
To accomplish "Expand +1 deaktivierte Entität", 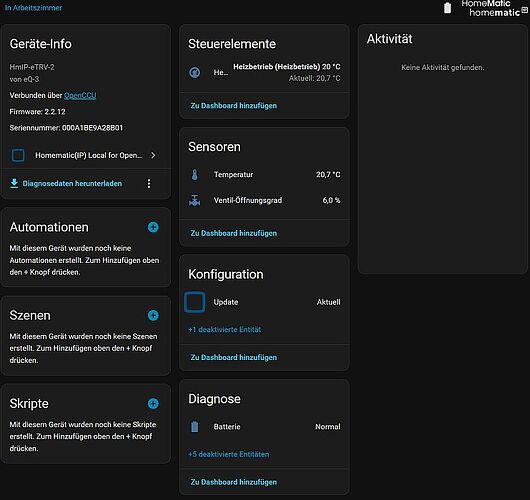I will point(224,330).
